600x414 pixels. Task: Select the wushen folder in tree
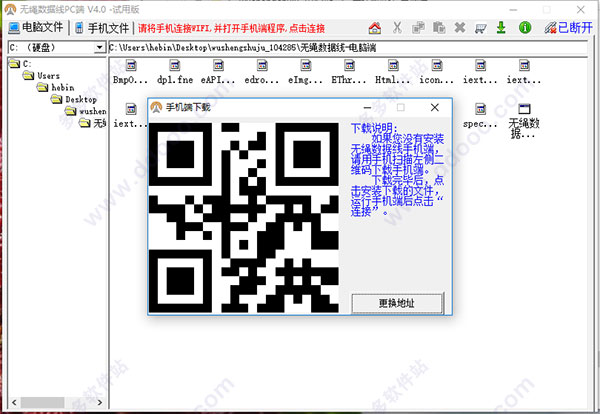[86, 111]
